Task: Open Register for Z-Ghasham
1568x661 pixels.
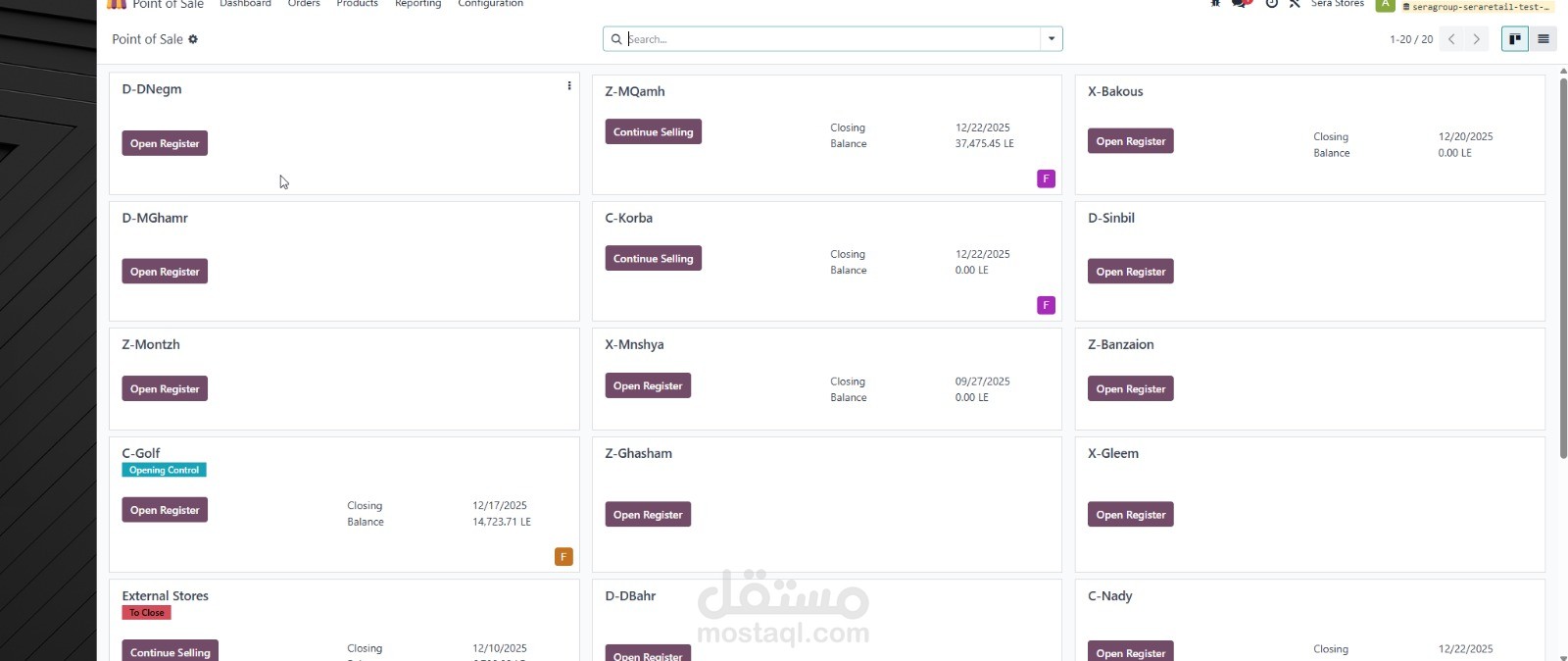Action: [648, 515]
